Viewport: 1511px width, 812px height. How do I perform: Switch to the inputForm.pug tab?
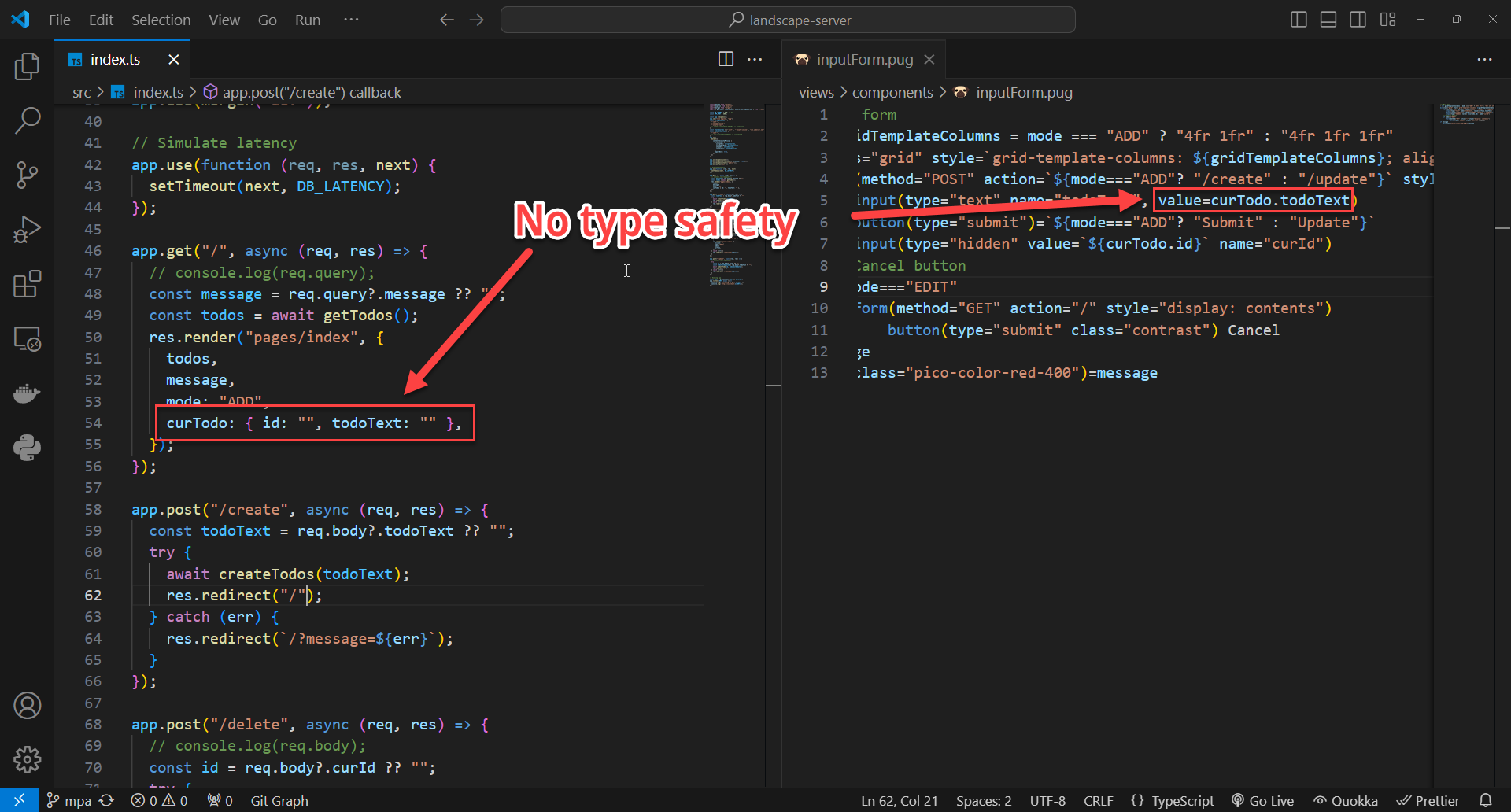(x=864, y=59)
